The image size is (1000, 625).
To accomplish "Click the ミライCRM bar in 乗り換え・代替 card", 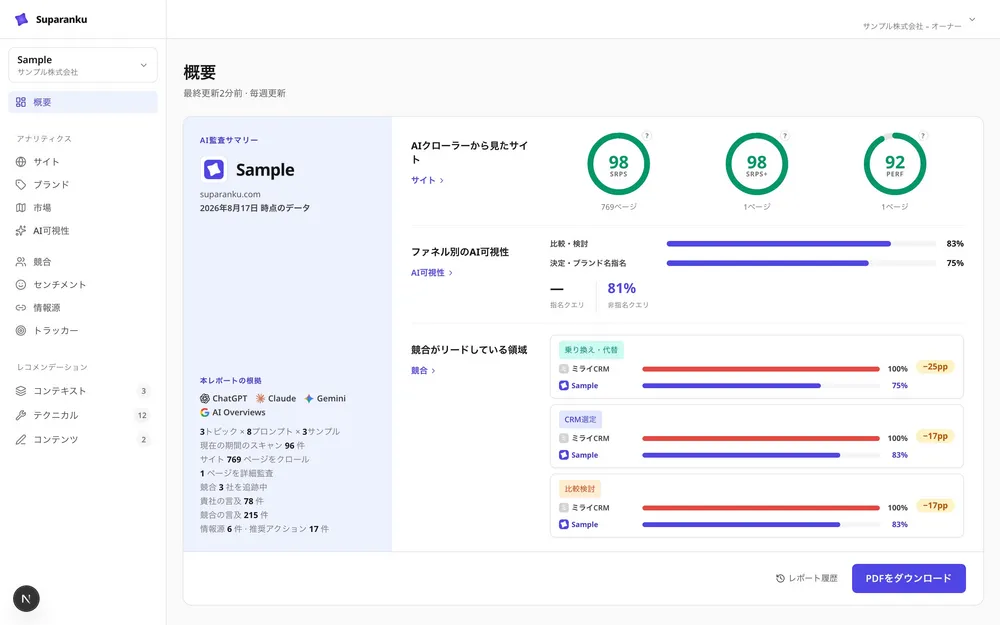I will pos(761,369).
